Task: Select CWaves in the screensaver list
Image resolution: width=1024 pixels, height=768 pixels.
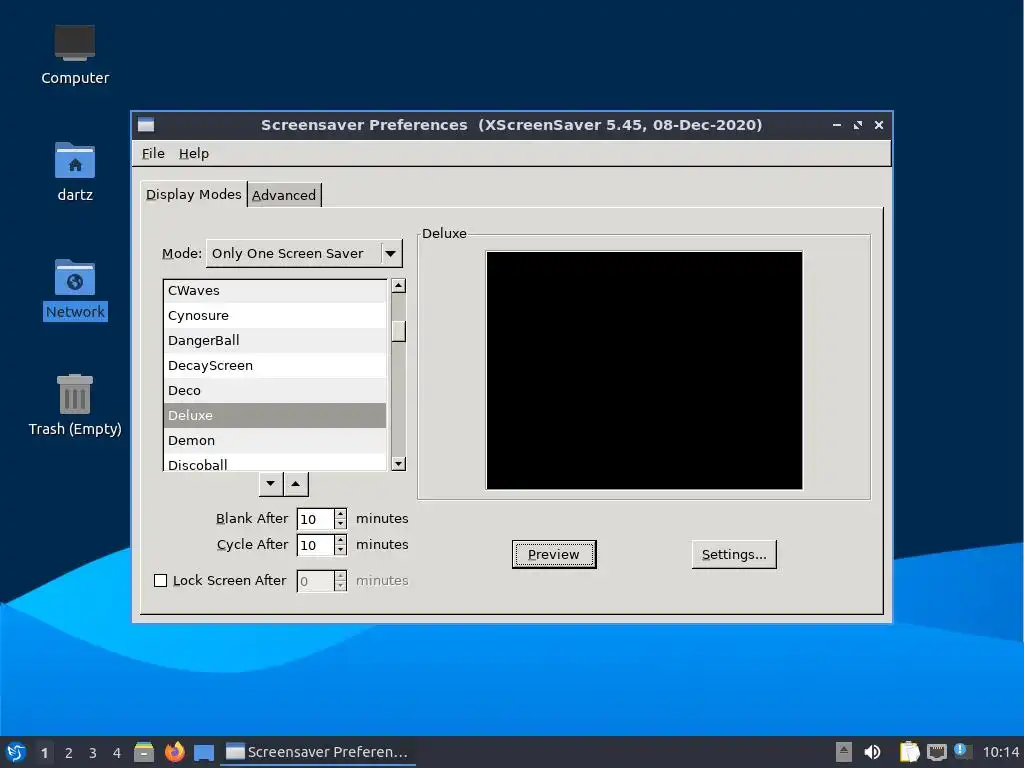Action: tap(275, 291)
